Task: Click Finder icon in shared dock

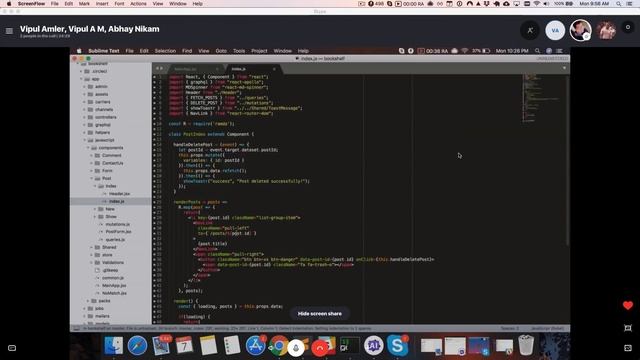Action: pyautogui.click(x=113, y=345)
